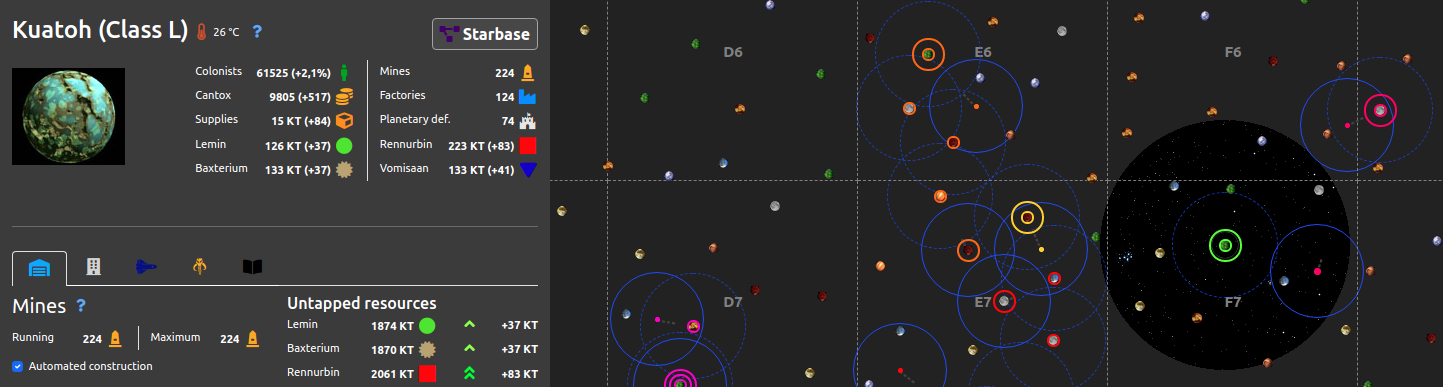This screenshot has height=387, width=1443.
Task: Click the Baxterium extraction rate arrow
Action: [x=469, y=349]
